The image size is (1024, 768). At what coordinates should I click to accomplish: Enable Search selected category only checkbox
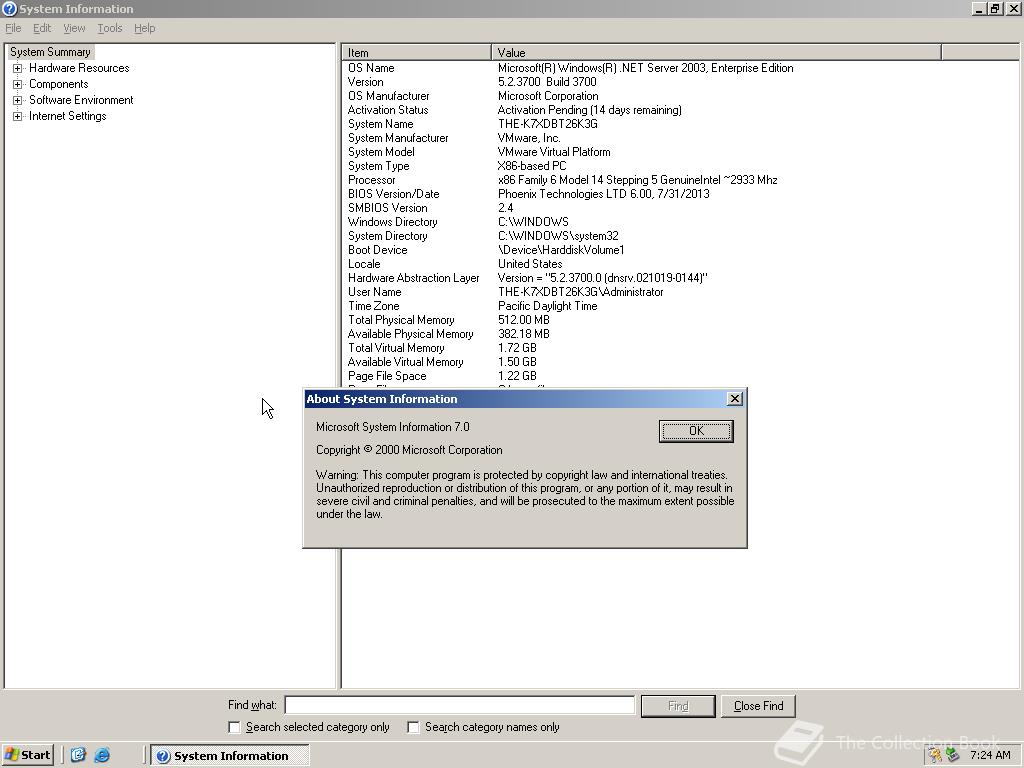pos(234,727)
